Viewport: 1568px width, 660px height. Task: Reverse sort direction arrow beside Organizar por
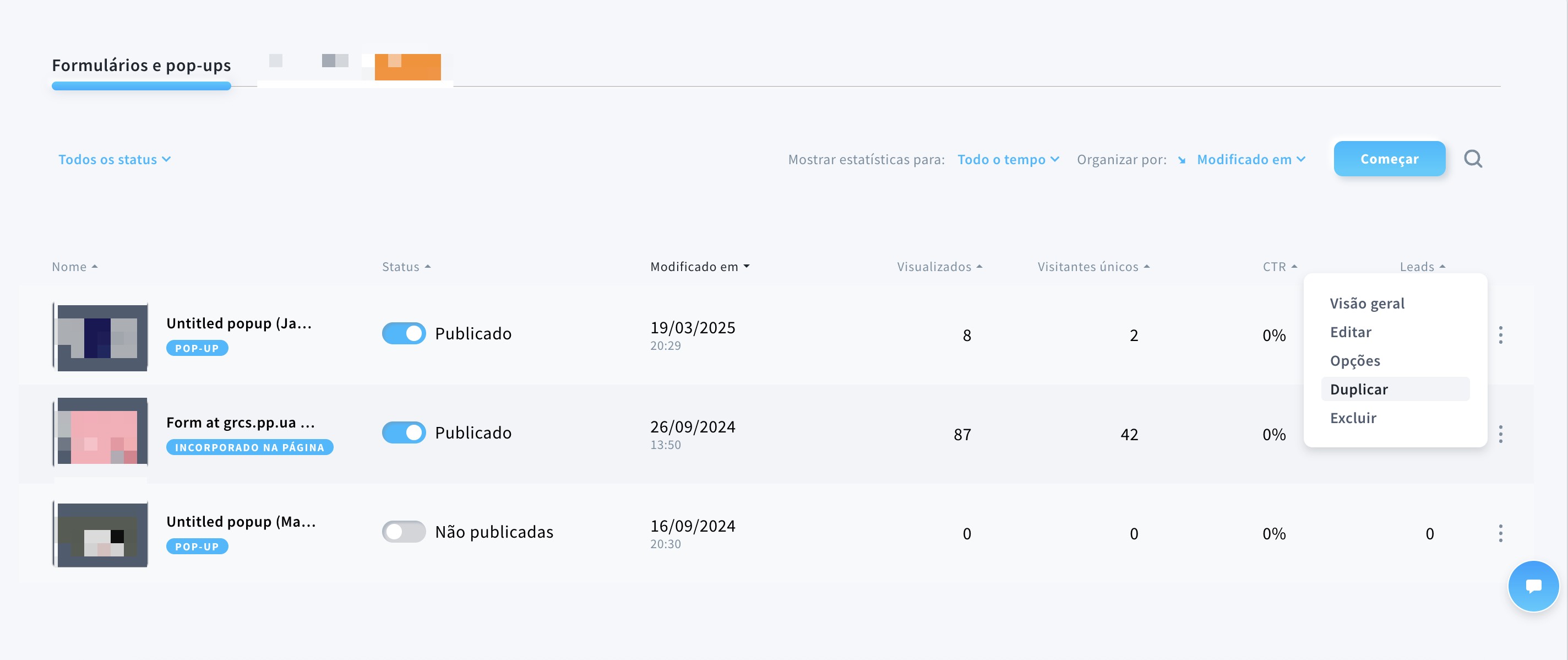(1182, 160)
